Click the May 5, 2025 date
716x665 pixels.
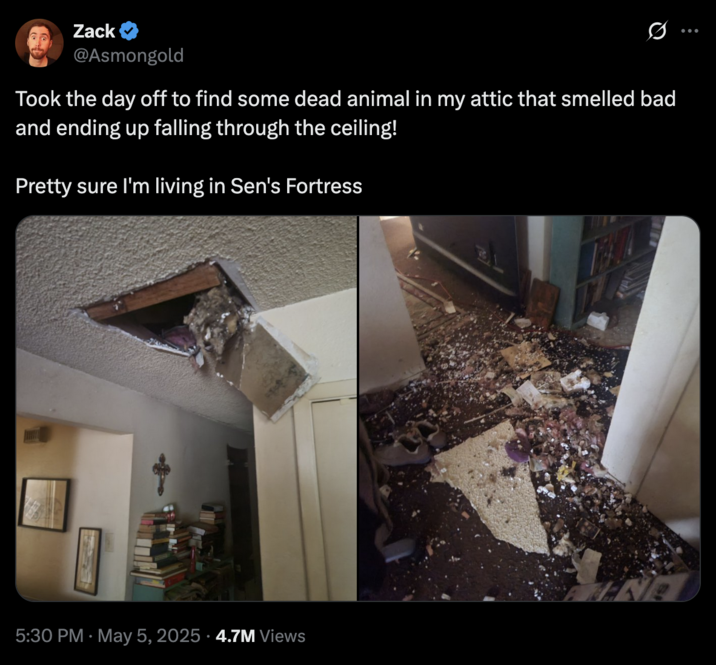pyautogui.click(x=149, y=636)
